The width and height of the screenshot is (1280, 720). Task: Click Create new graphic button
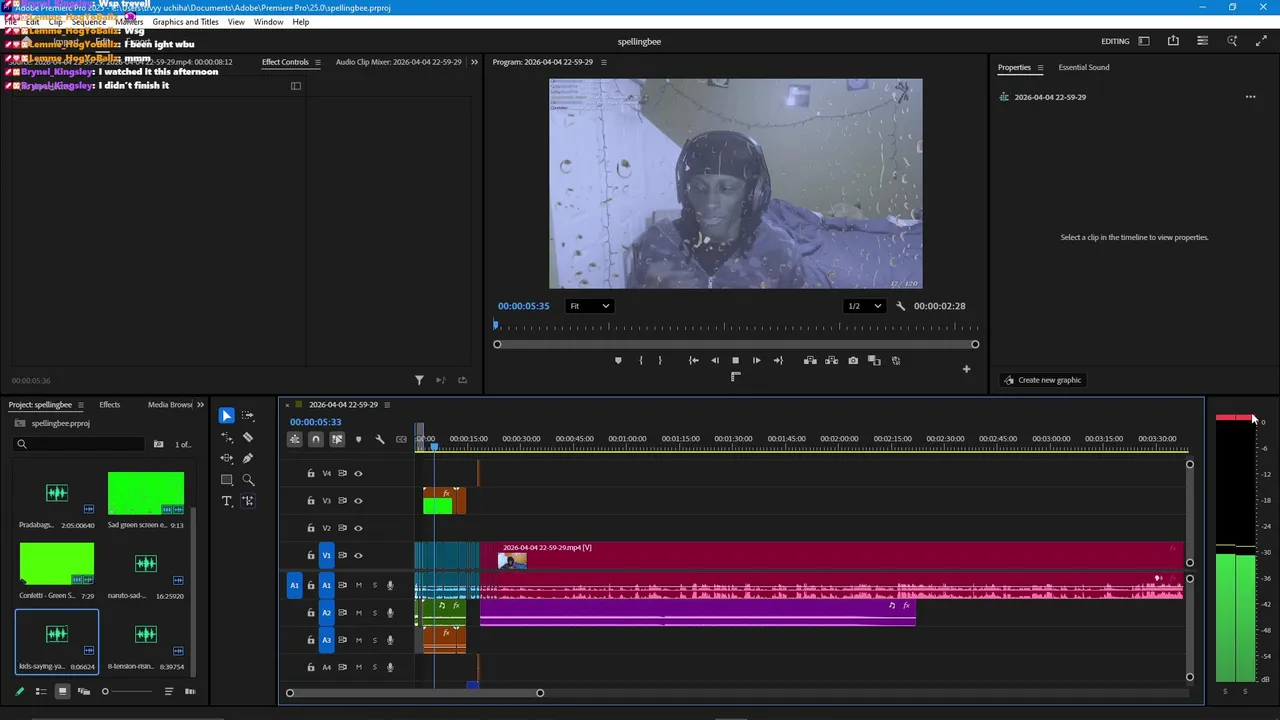[1043, 380]
